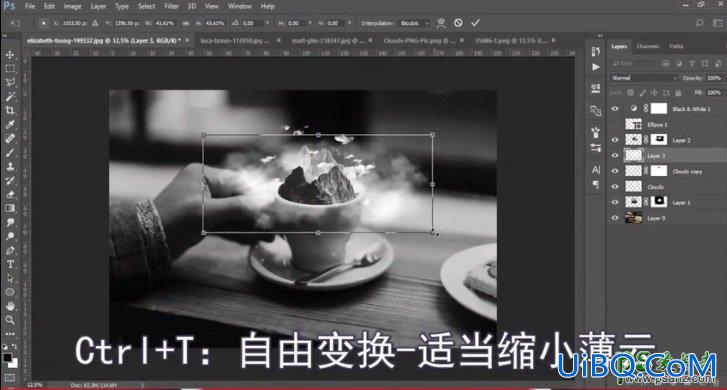
Task: Select the Rectangular Marquee tool
Action: (10, 69)
